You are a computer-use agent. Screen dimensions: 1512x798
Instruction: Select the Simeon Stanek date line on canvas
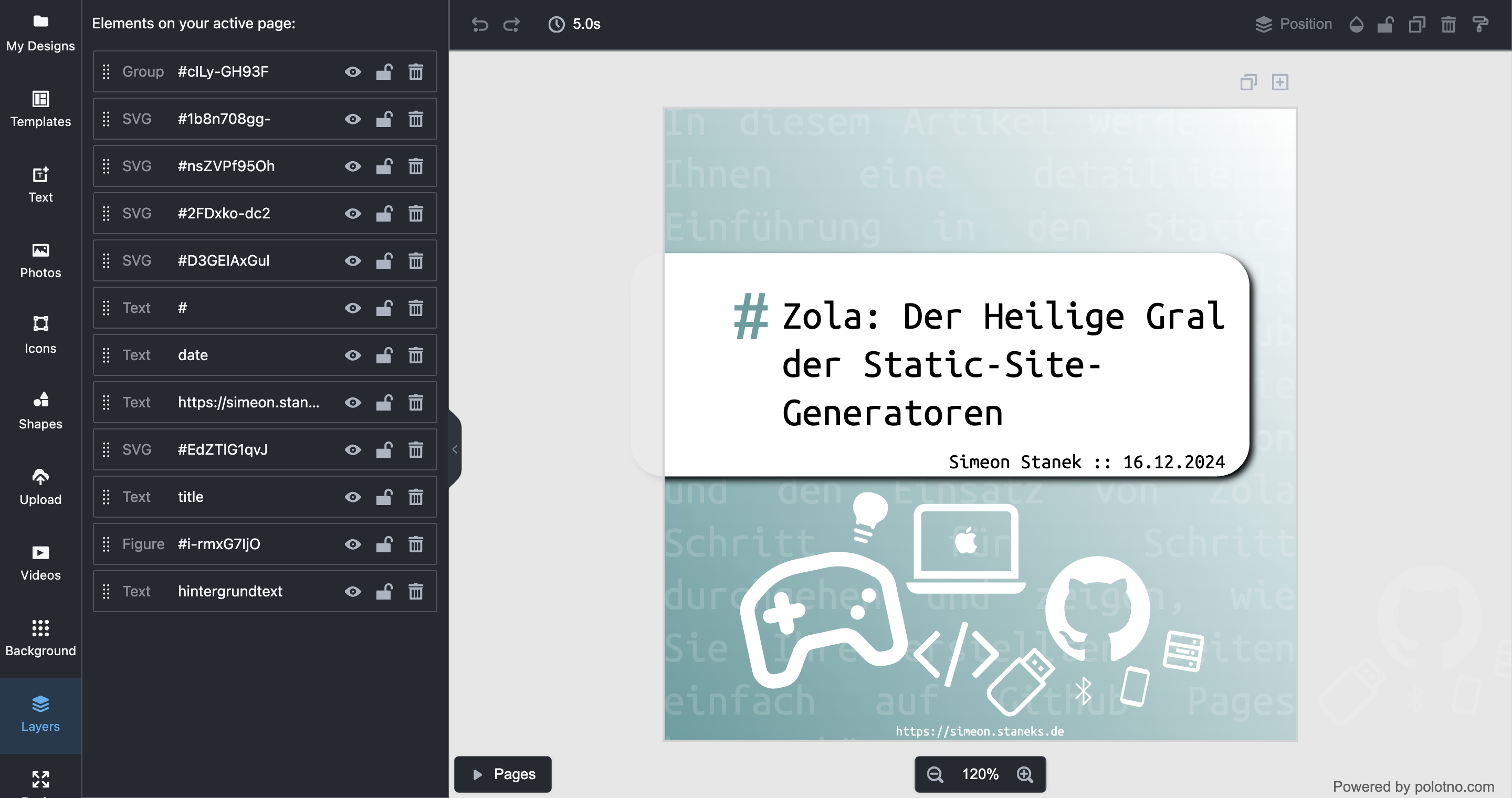(x=1086, y=463)
